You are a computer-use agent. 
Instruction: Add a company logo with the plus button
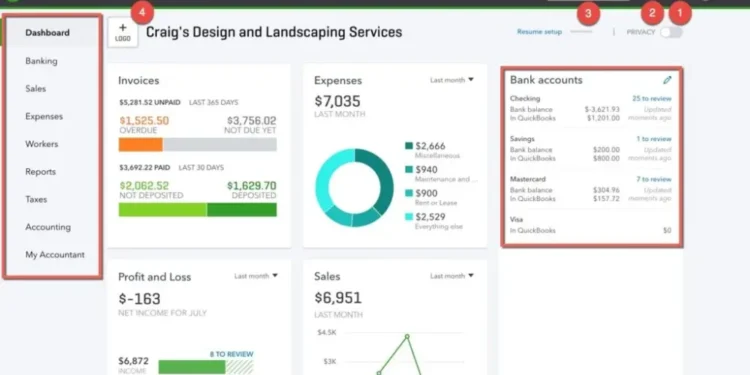coord(123,33)
